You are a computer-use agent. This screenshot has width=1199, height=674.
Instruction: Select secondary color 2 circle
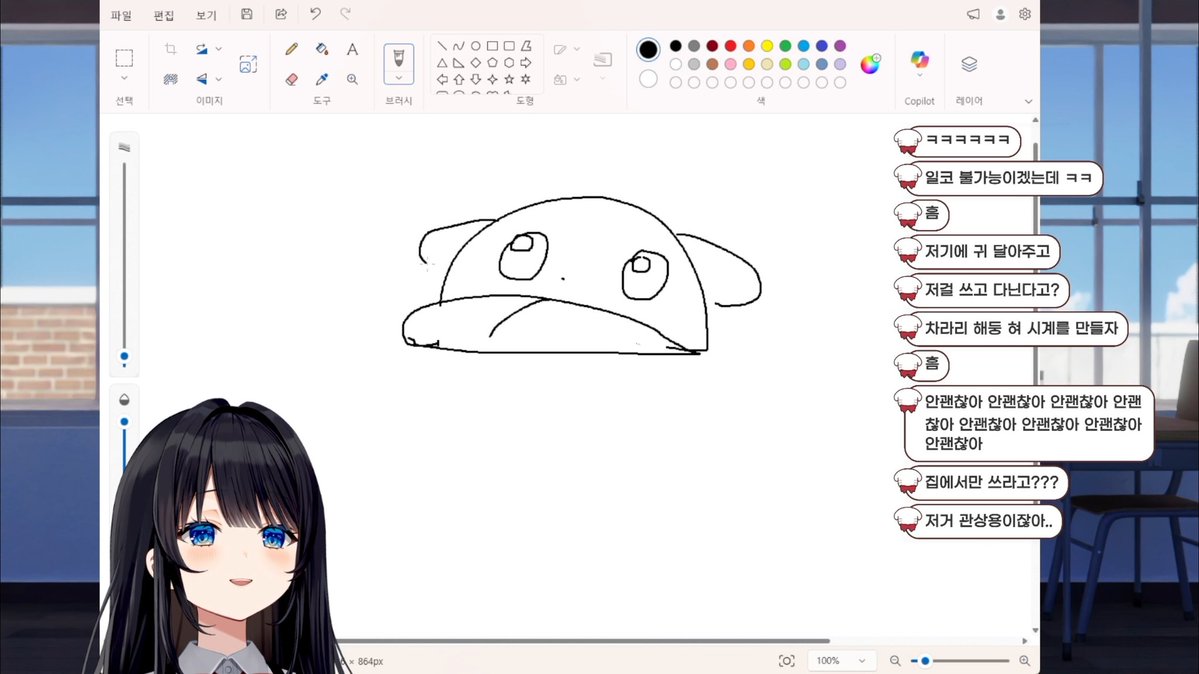coord(648,79)
